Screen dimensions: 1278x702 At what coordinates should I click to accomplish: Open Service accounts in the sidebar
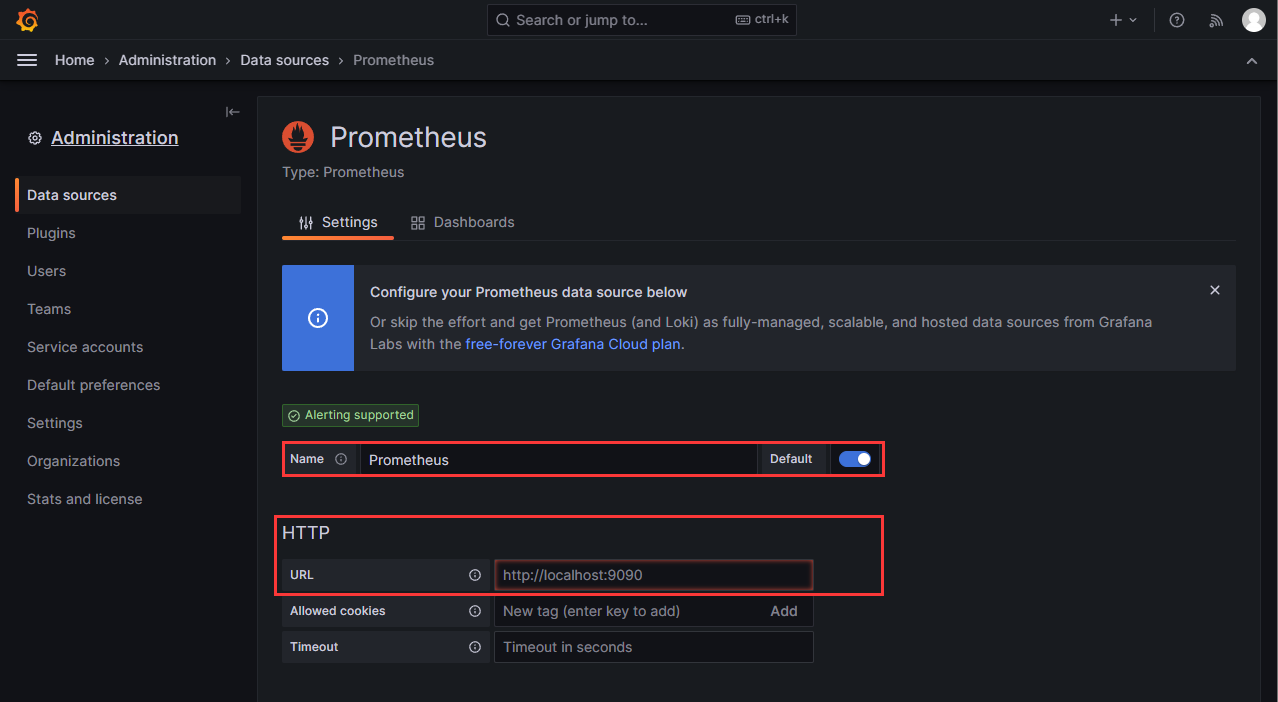click(85, 347)
